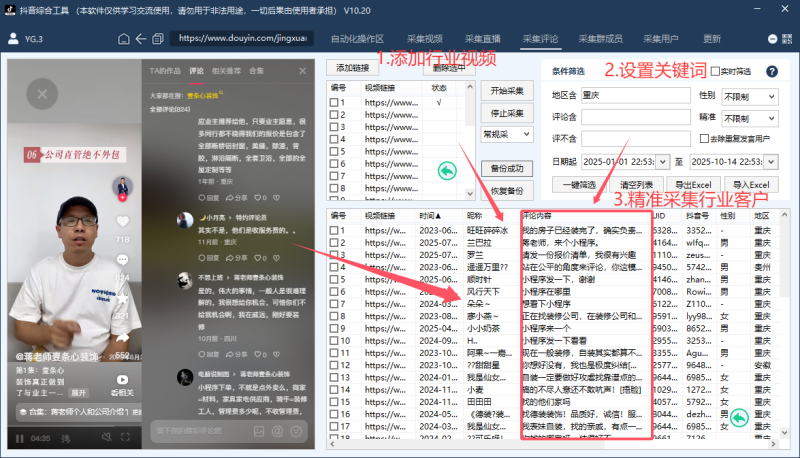
Task: Open 采集群成员 tab
Action: click(x=601, y=39)
